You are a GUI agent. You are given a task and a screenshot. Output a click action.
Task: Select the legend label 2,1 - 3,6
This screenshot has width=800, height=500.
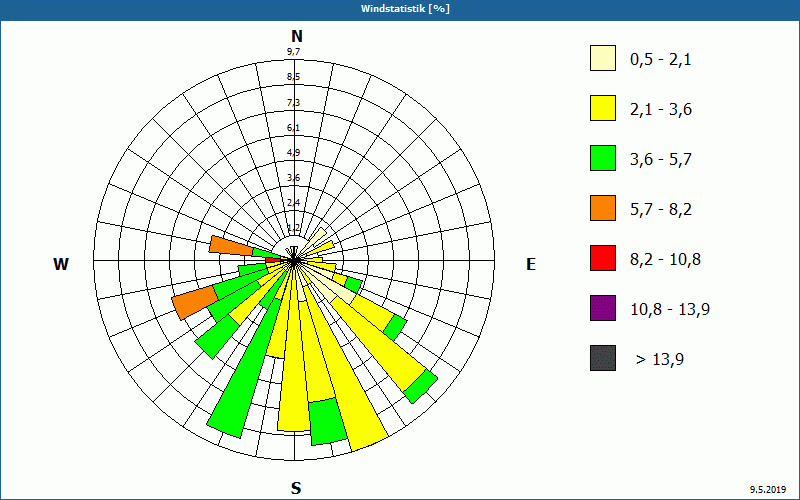coord(661,110)
